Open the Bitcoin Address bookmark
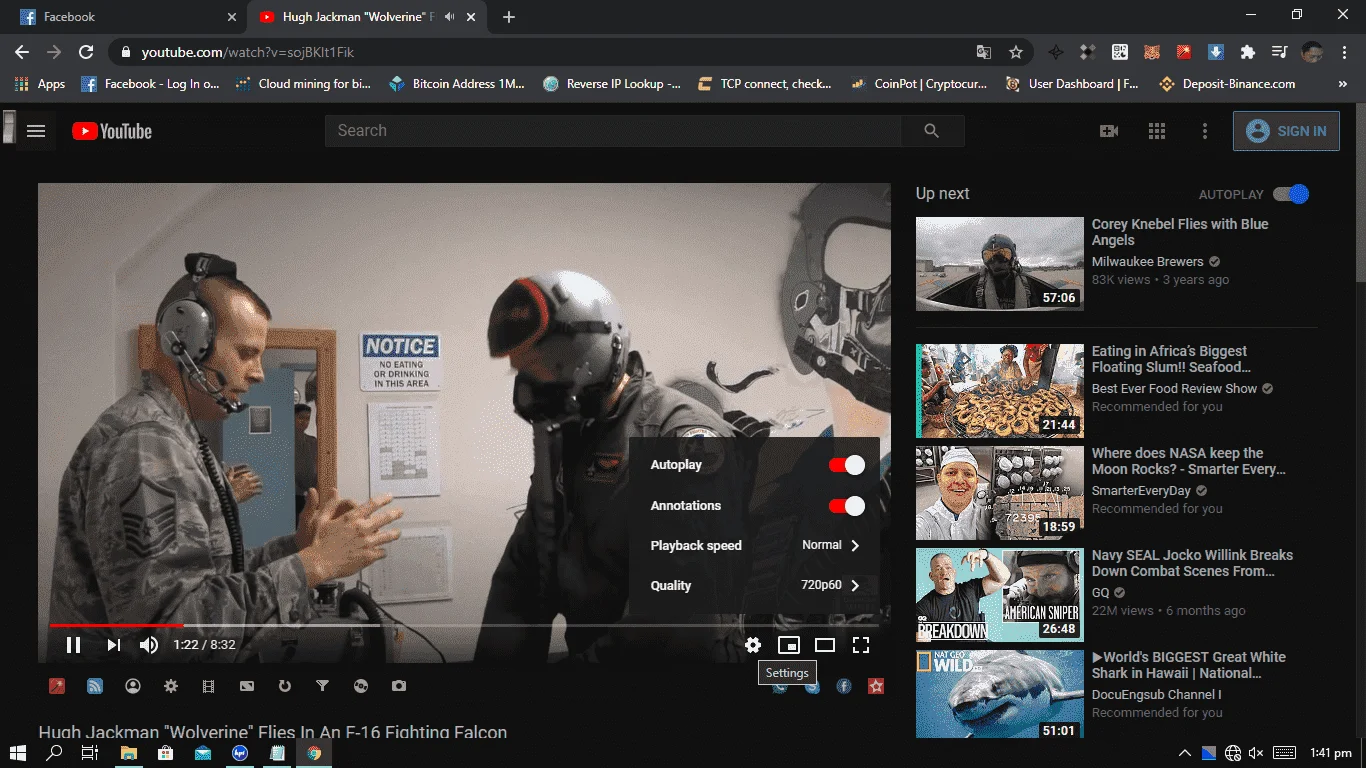Screen dimensions: 1366x768 tap(458, 84)
